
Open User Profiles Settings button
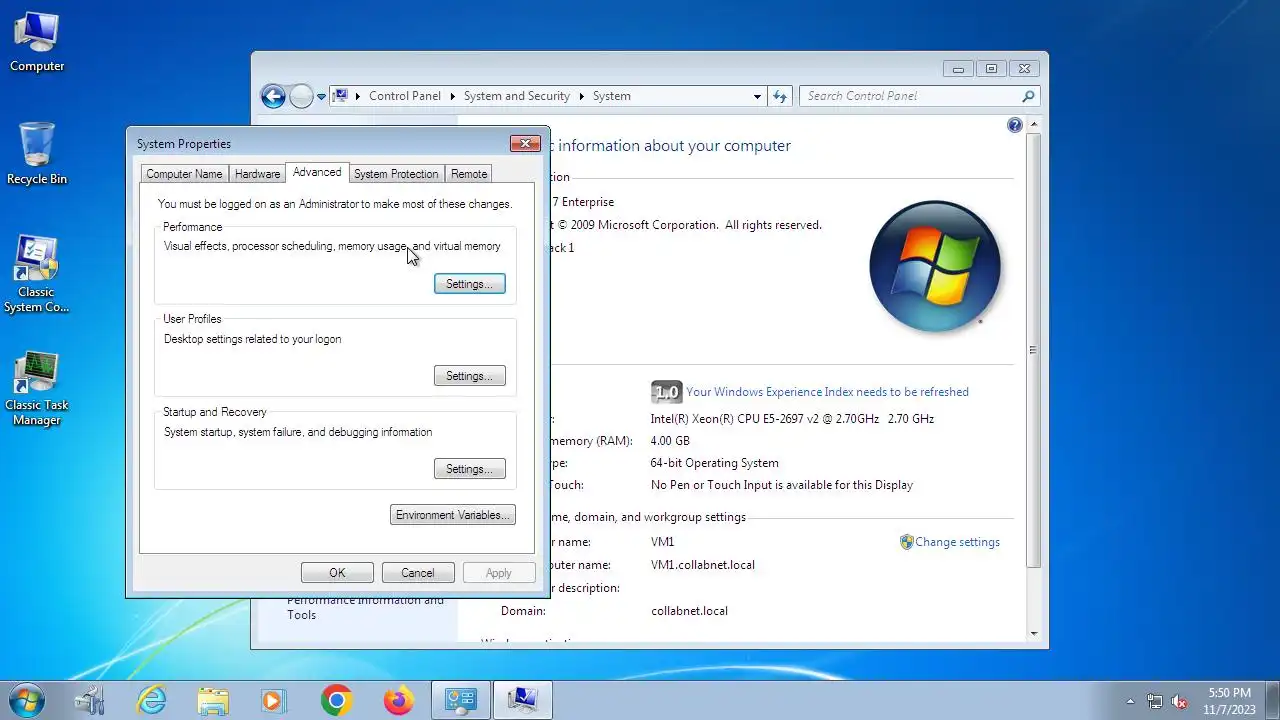pos(469,376)
